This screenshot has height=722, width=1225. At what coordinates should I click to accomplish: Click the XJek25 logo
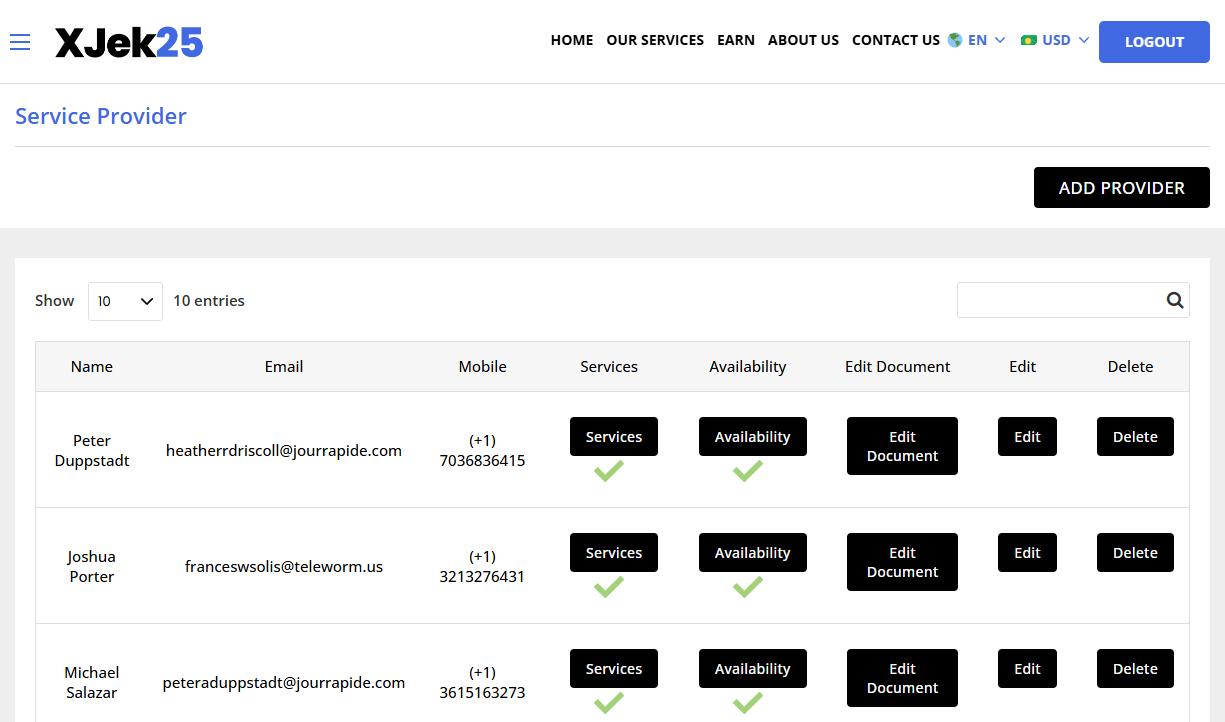tap(129, 42)
